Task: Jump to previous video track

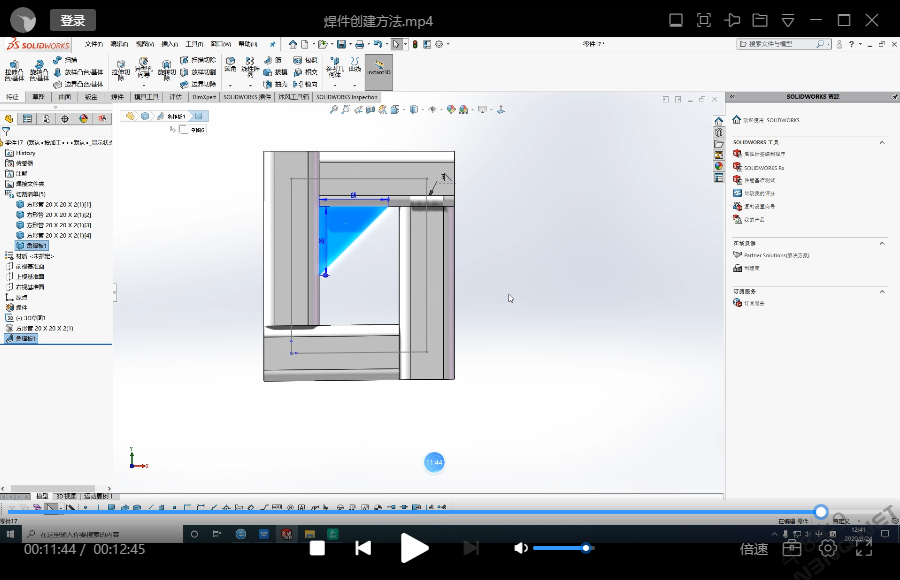Action: coord(363,548)
